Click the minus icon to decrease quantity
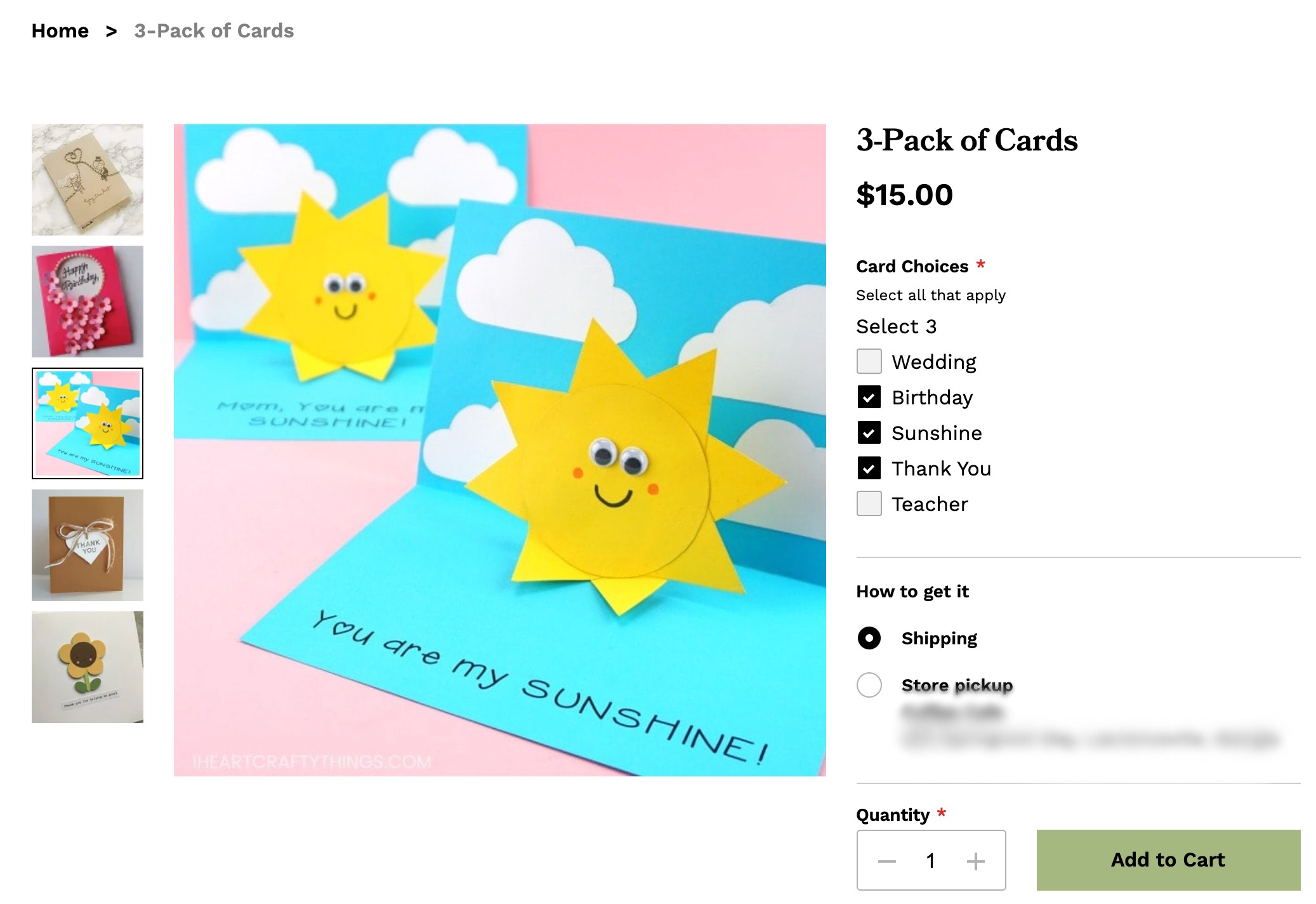 coord(886,861)
